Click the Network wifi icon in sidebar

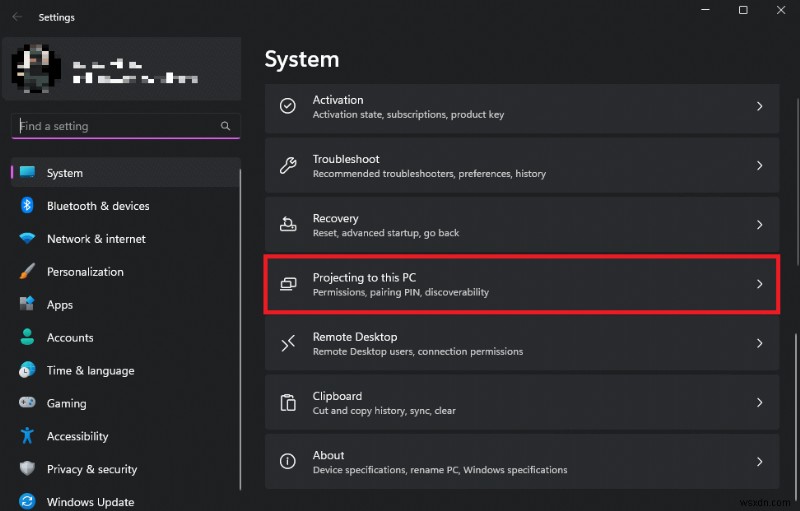tap(27, 238)
